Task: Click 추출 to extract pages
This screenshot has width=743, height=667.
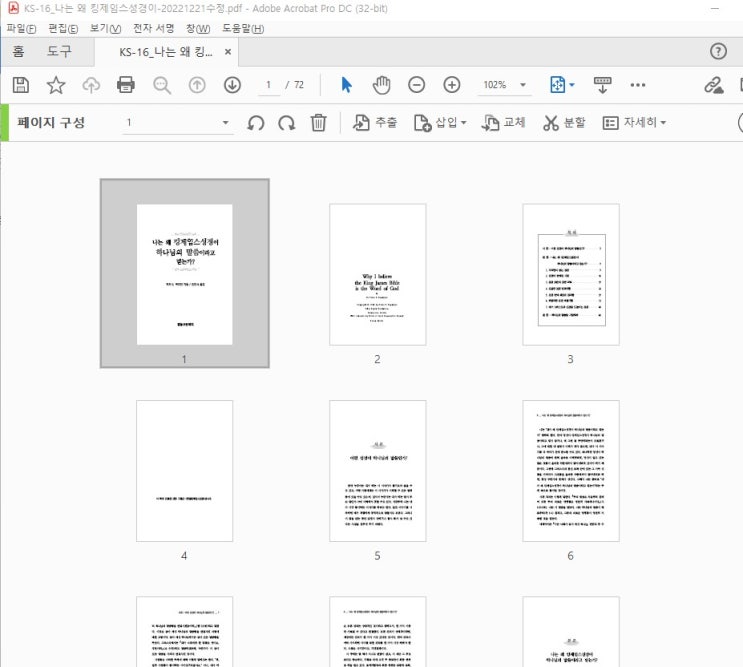Action: pos(374,123)
